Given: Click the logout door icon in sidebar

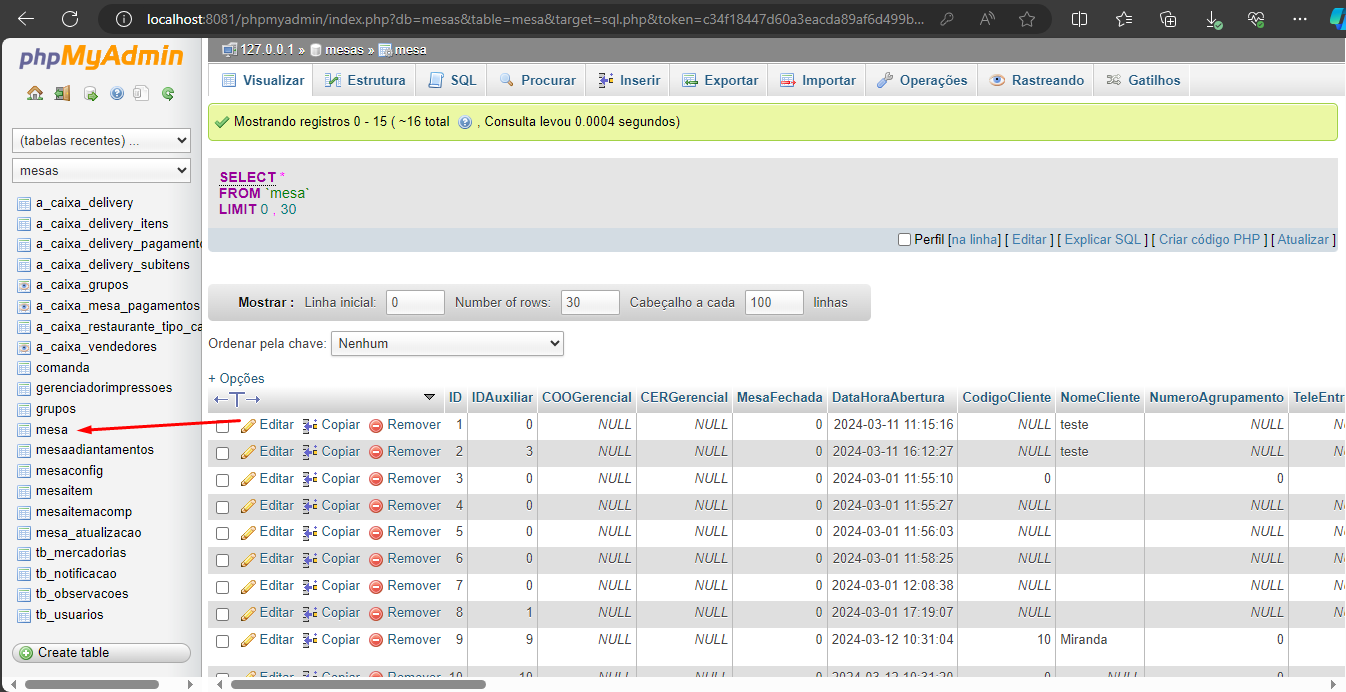Looking at the screenshot, I should 62,94.
